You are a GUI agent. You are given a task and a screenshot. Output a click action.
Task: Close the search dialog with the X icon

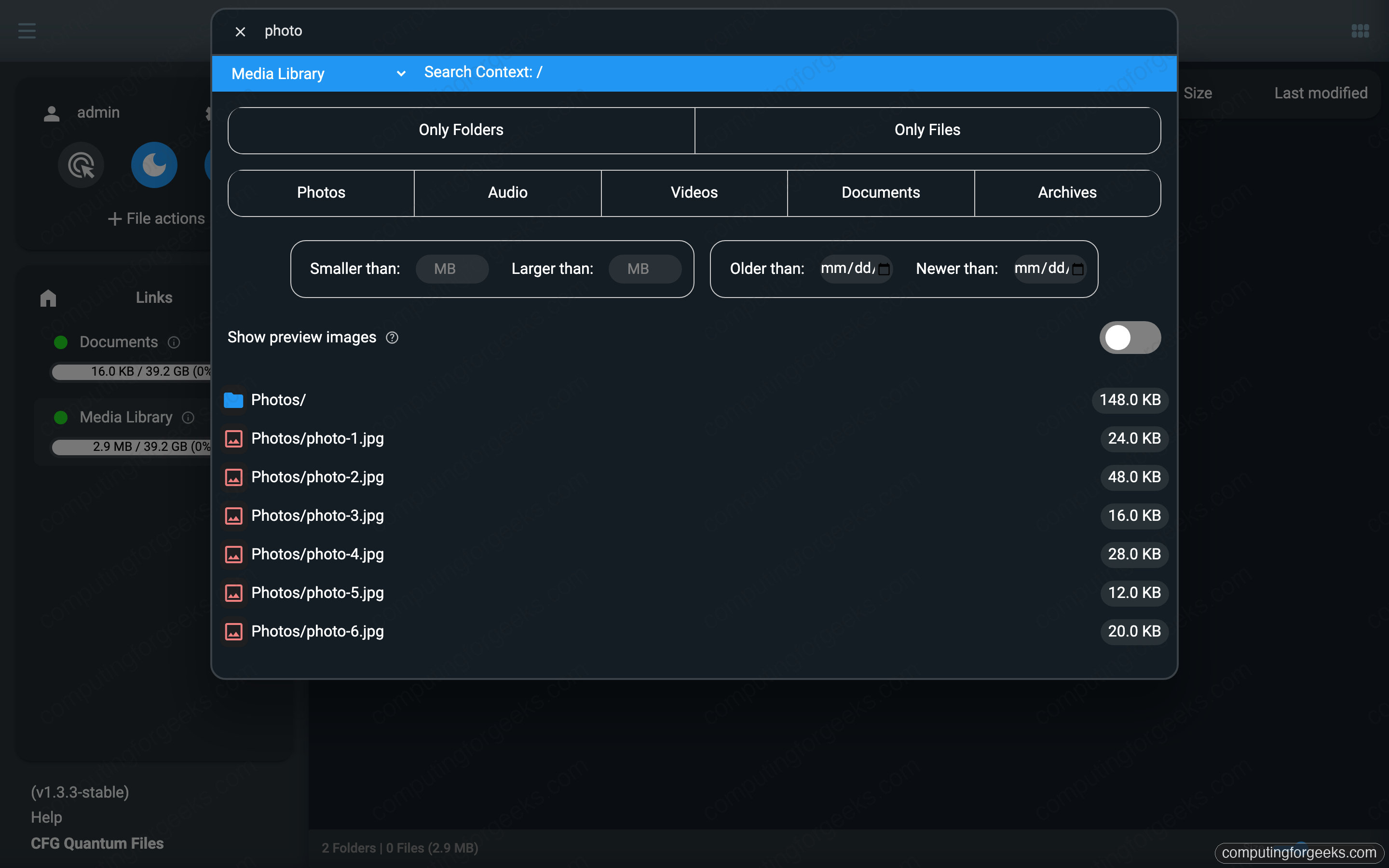click(x=241, y=31)
